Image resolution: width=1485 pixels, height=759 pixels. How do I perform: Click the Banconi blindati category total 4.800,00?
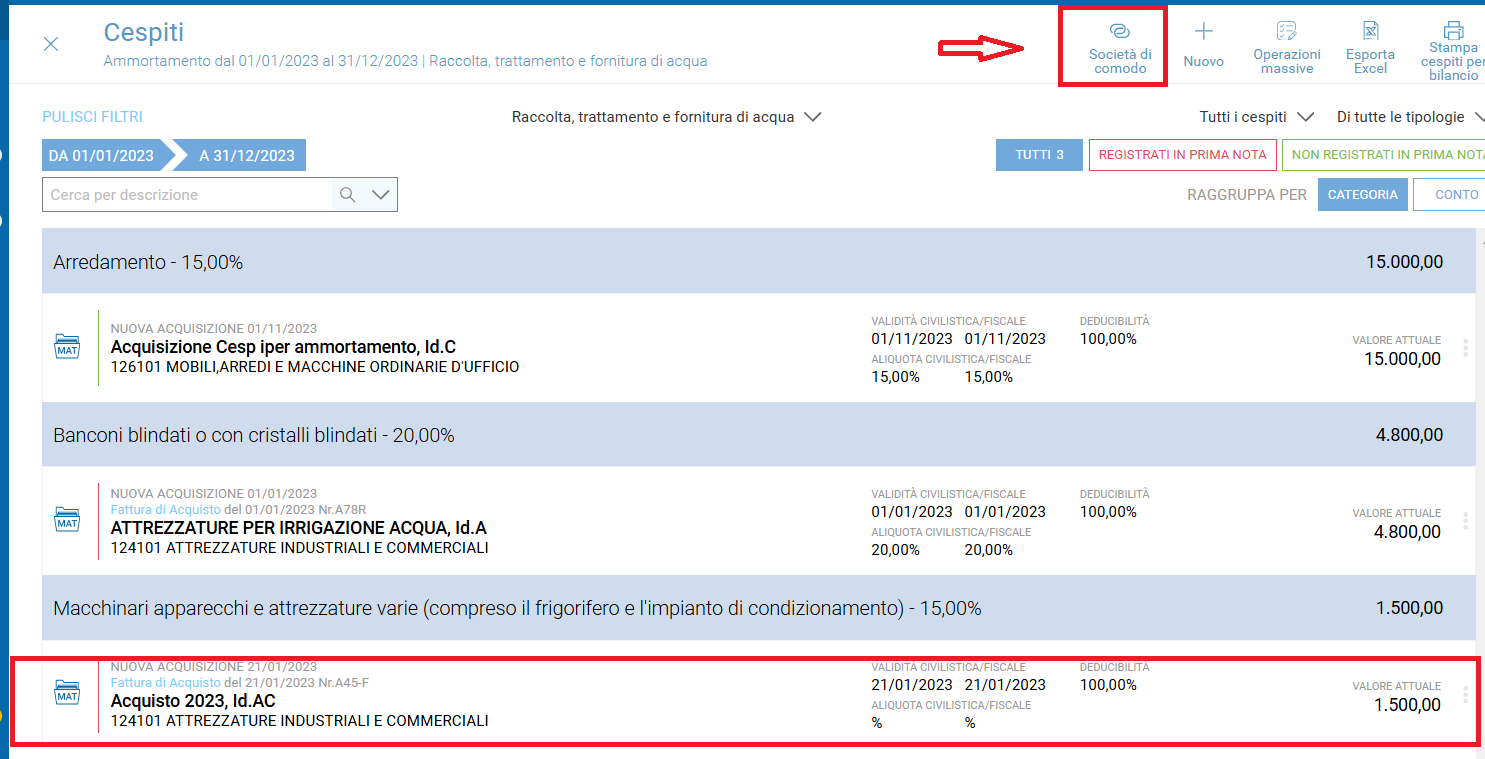[x=1409, y=435]
